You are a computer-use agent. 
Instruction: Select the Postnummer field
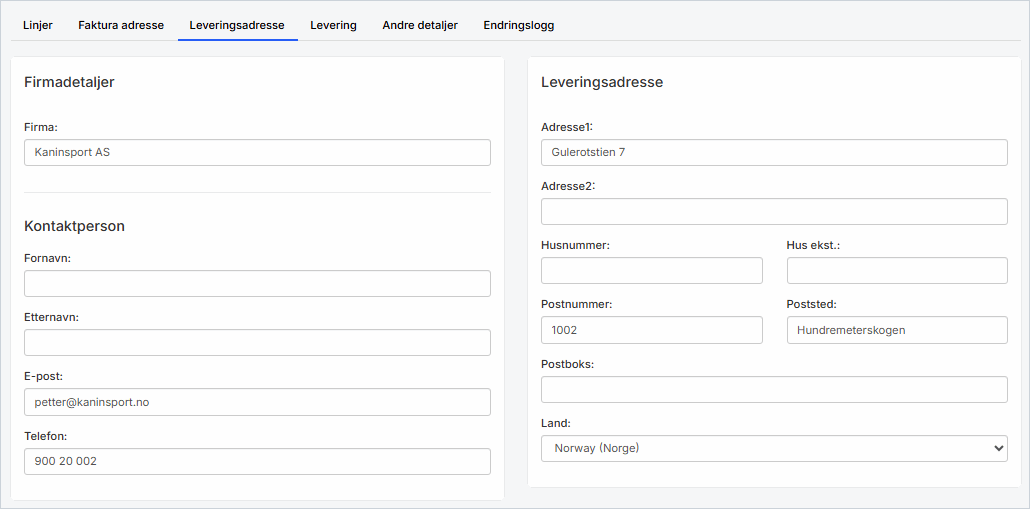(651, 329)
